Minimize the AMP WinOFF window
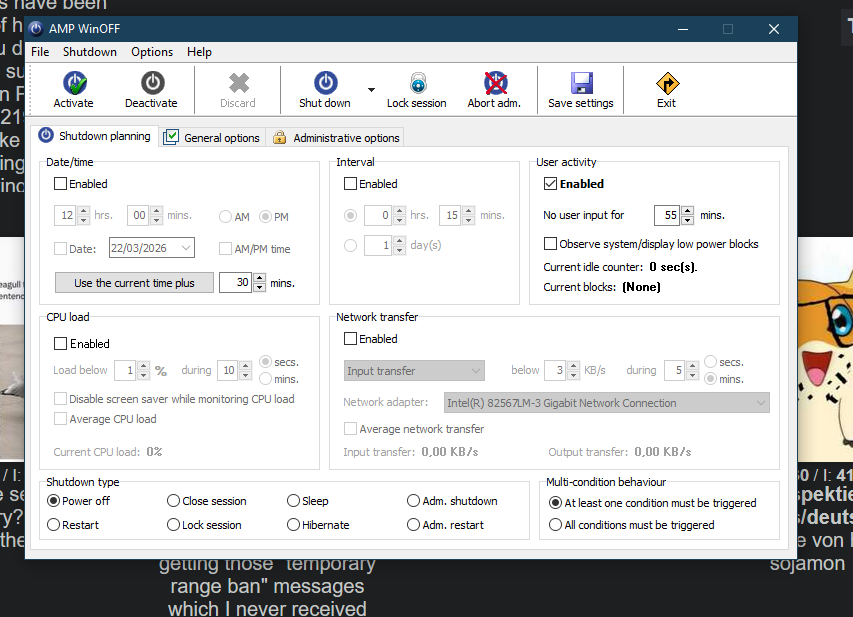Screen dimensions: 853x617 click(683, 29)
